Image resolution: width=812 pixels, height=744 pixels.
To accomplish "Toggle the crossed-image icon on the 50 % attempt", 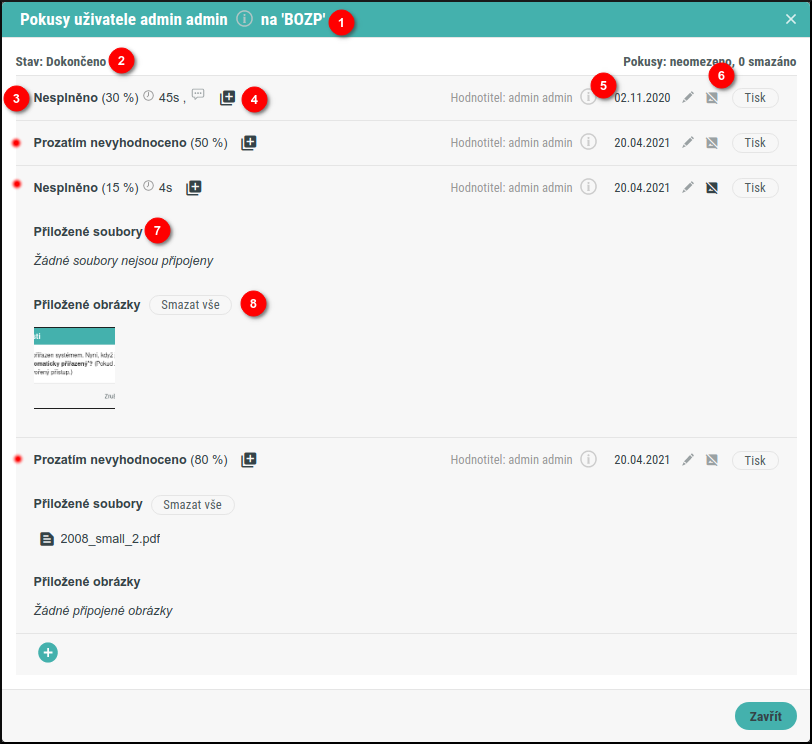I will pyautogui.click(x=712, y=143).
